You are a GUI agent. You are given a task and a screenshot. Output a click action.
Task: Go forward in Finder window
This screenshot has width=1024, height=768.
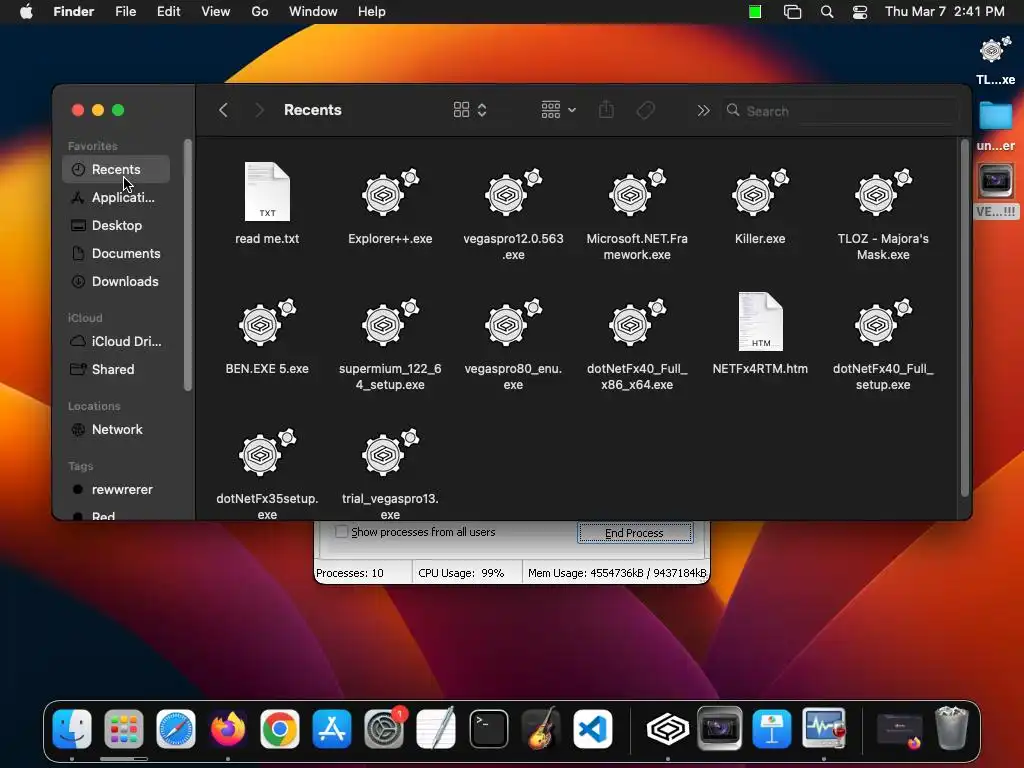(x=259, y=110)
